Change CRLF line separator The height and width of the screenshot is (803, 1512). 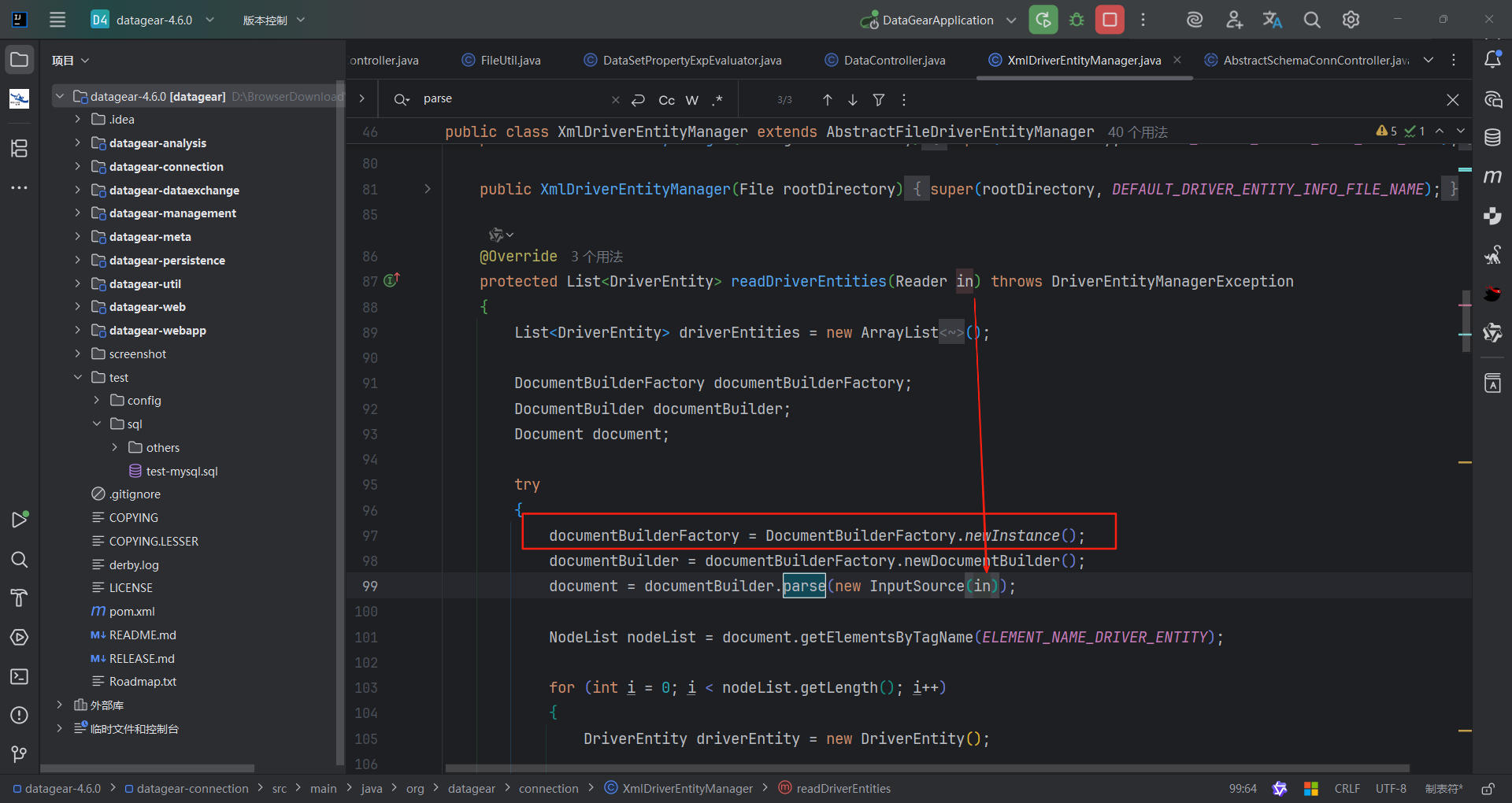coord(1347,788)
